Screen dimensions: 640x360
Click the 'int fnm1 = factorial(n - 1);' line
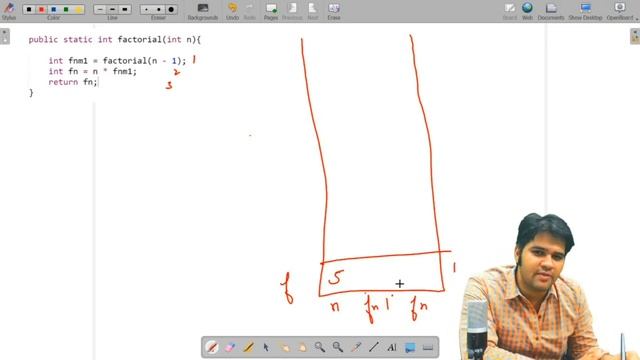point(117,61)
